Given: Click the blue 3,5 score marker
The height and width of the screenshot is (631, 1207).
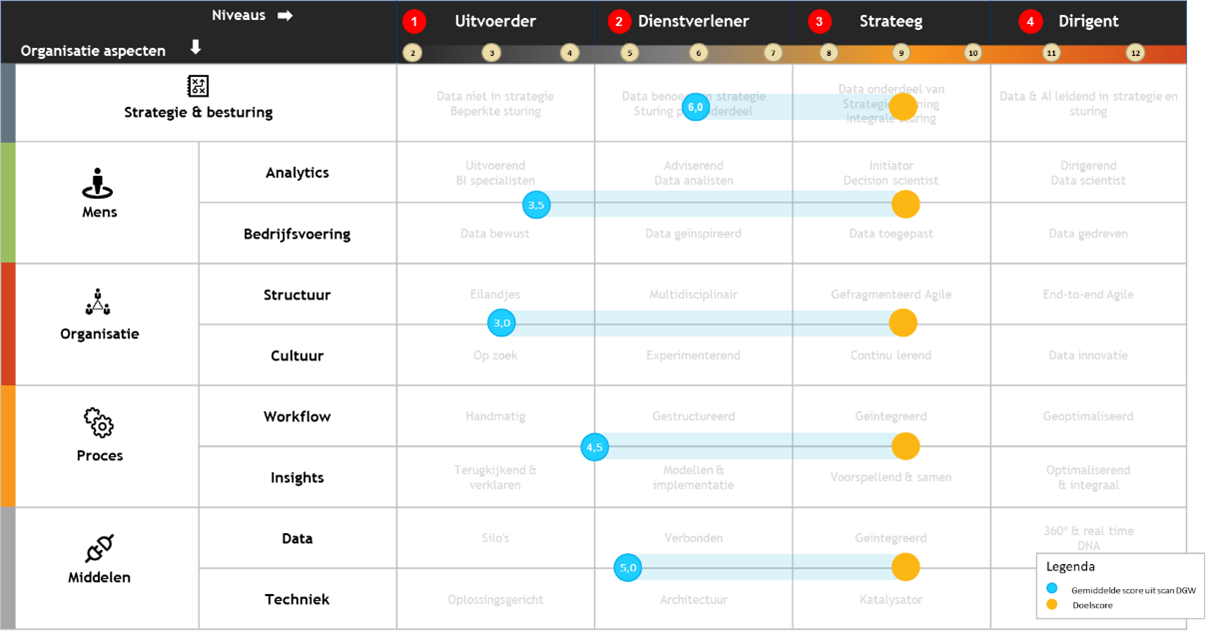Looking at the screenshot, I should pos(537,205).
